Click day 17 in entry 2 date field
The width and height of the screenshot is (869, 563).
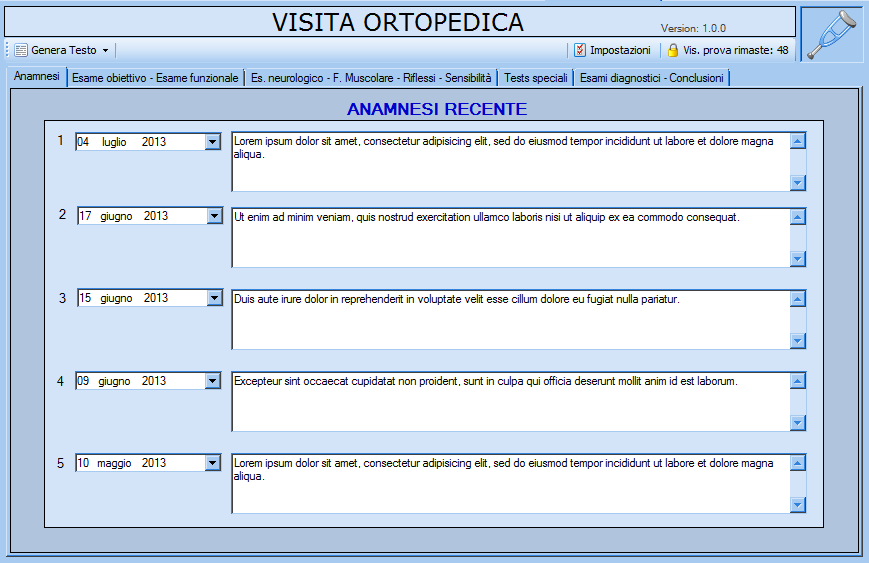pos(85,216)
